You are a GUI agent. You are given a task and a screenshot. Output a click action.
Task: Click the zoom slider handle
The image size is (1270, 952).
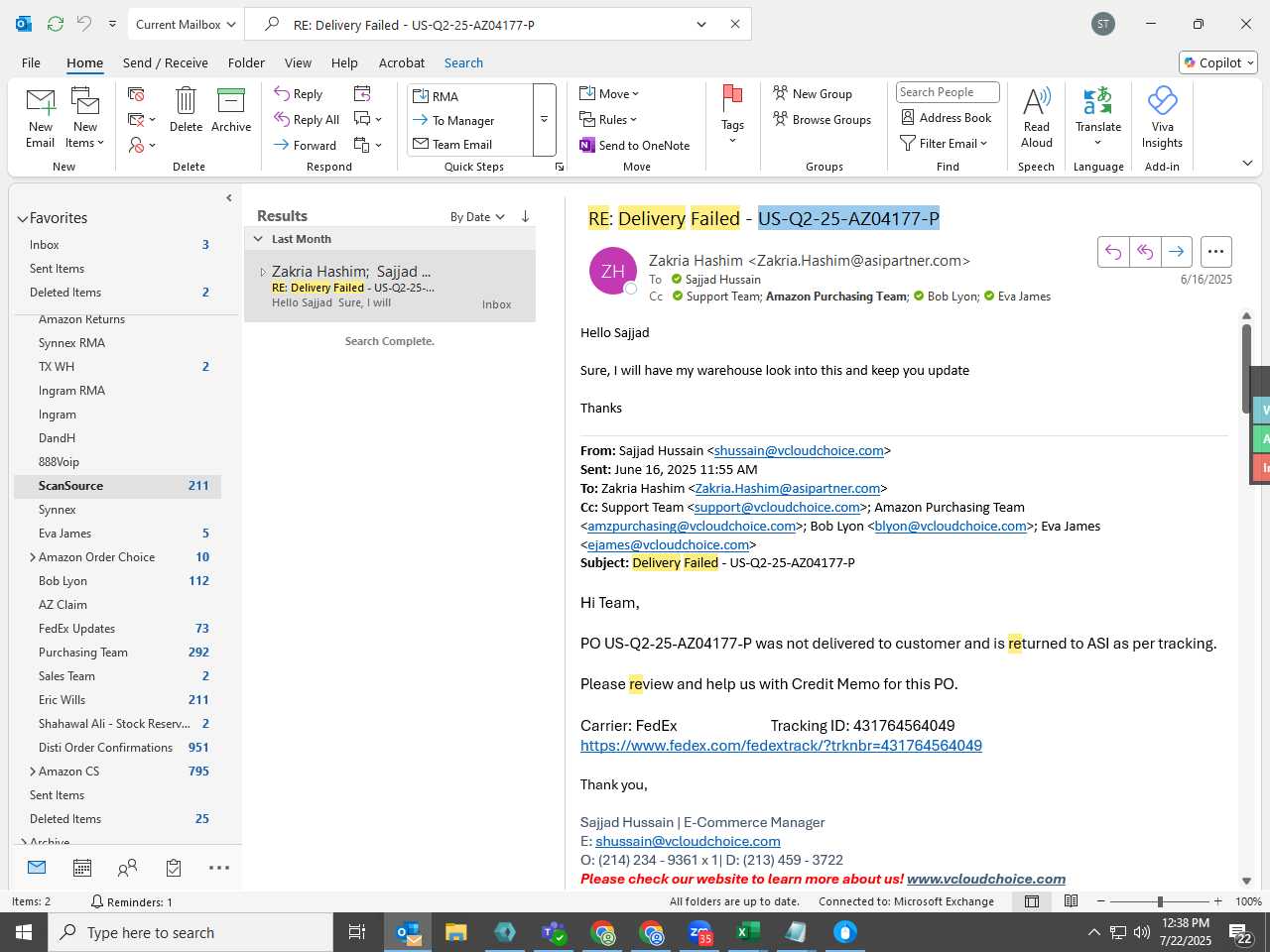click(x=1160, y=901)
